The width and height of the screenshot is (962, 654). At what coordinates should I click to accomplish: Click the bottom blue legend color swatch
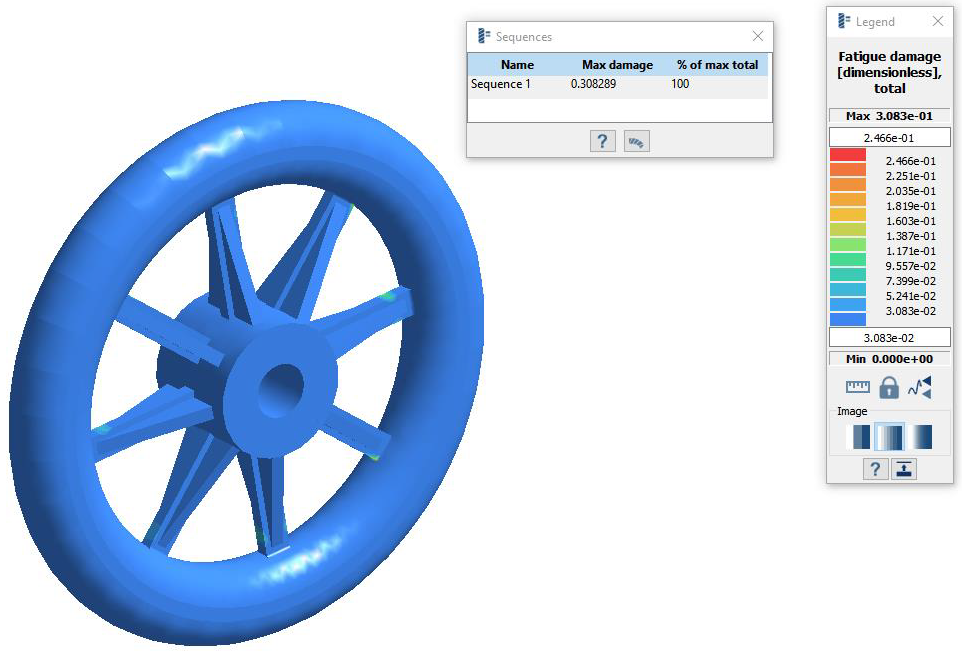(x=848, y=319)
